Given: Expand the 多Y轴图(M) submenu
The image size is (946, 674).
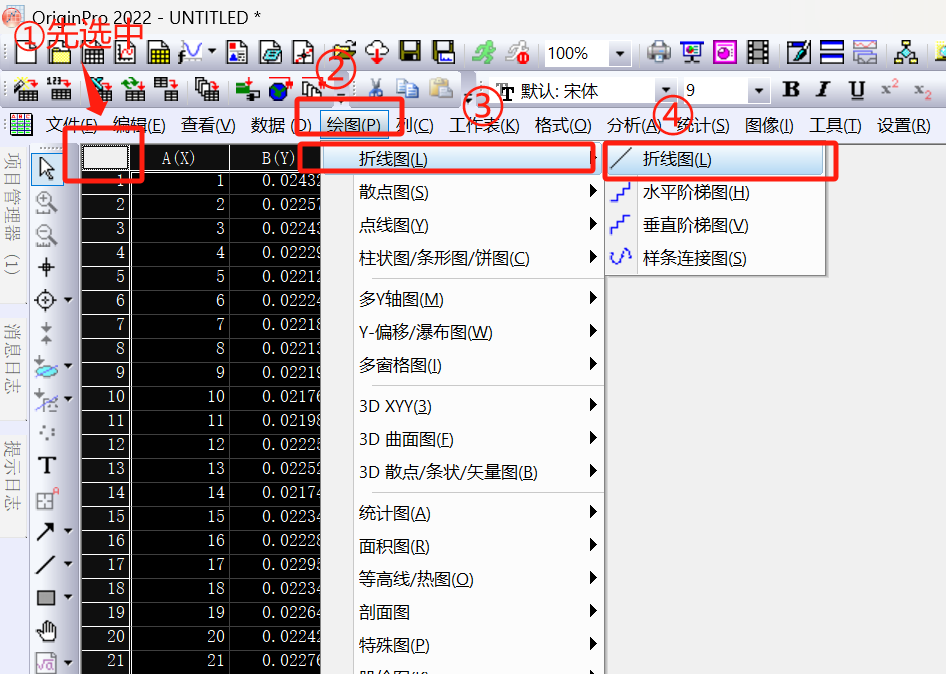Looking at the screenshot, I should pos(463,299).
